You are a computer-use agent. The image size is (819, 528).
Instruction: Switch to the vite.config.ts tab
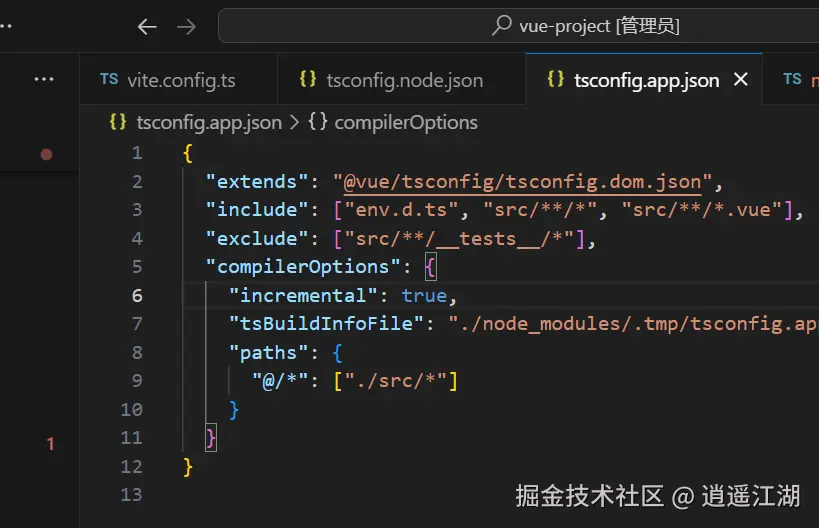[x=181, y=80]
